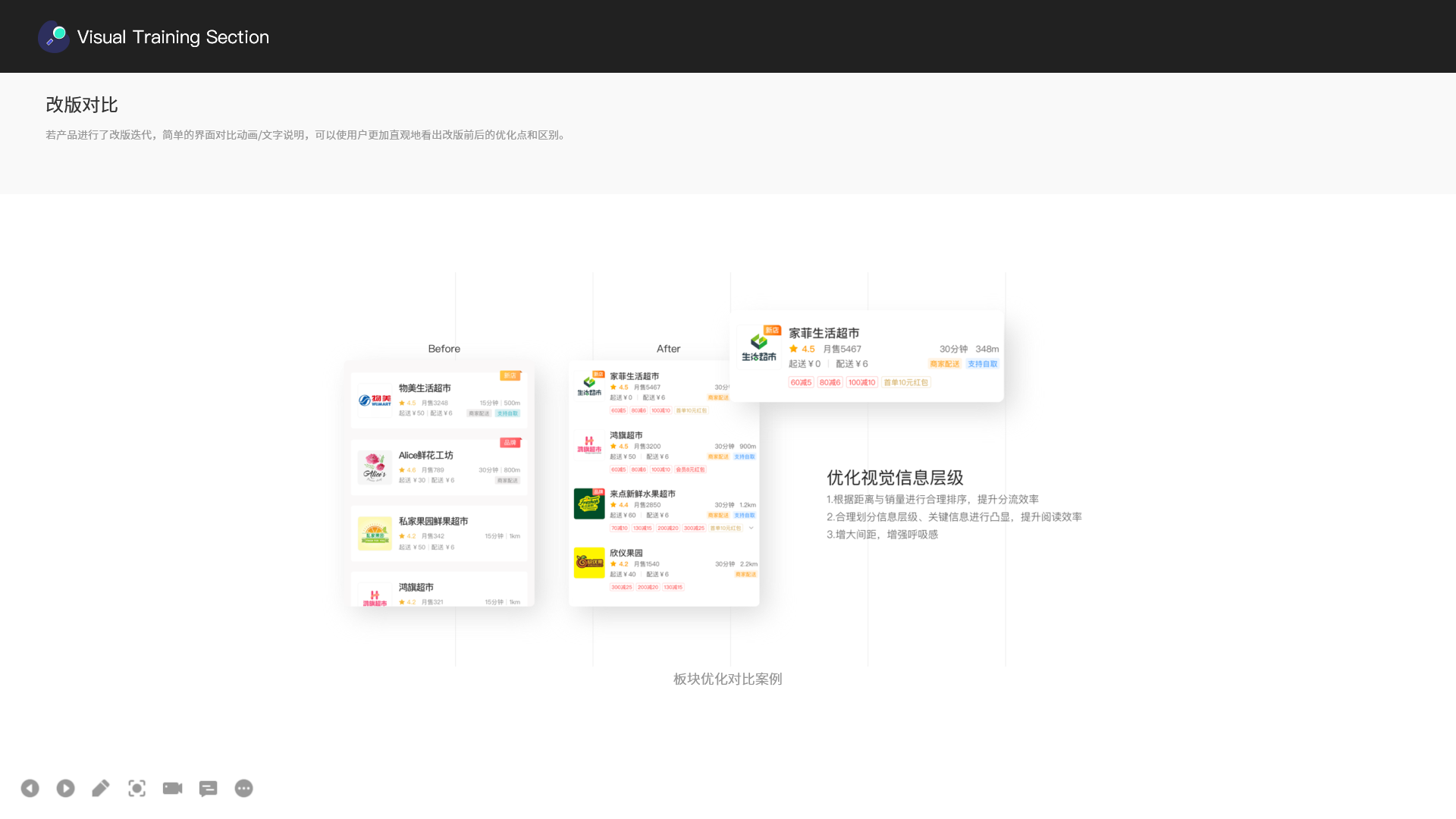Click the 来点新鲜水果超市 list entry
The image size is (1456, 819).
tap(664, 510)
